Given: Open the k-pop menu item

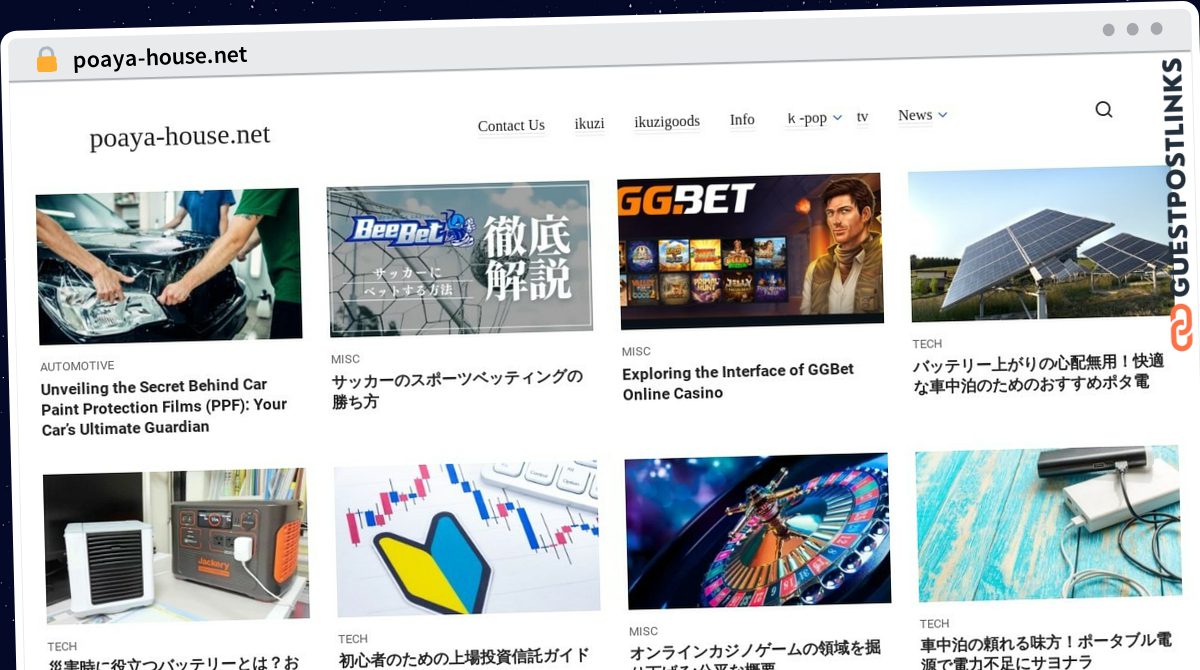Looking at the screenshot, I should point(807,118).
